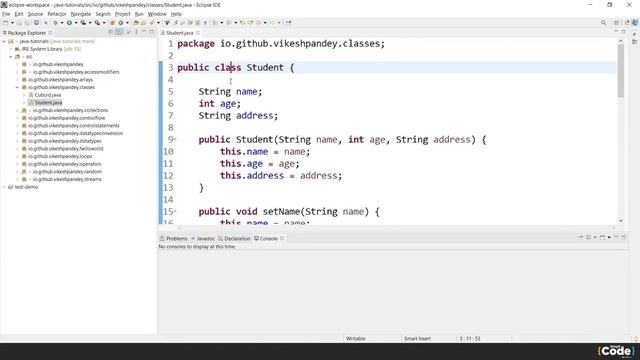Screen dimensions: 640x360
Task: Select io.github.vikeshpandey.controlflow package
Action: tap(67, 118)
